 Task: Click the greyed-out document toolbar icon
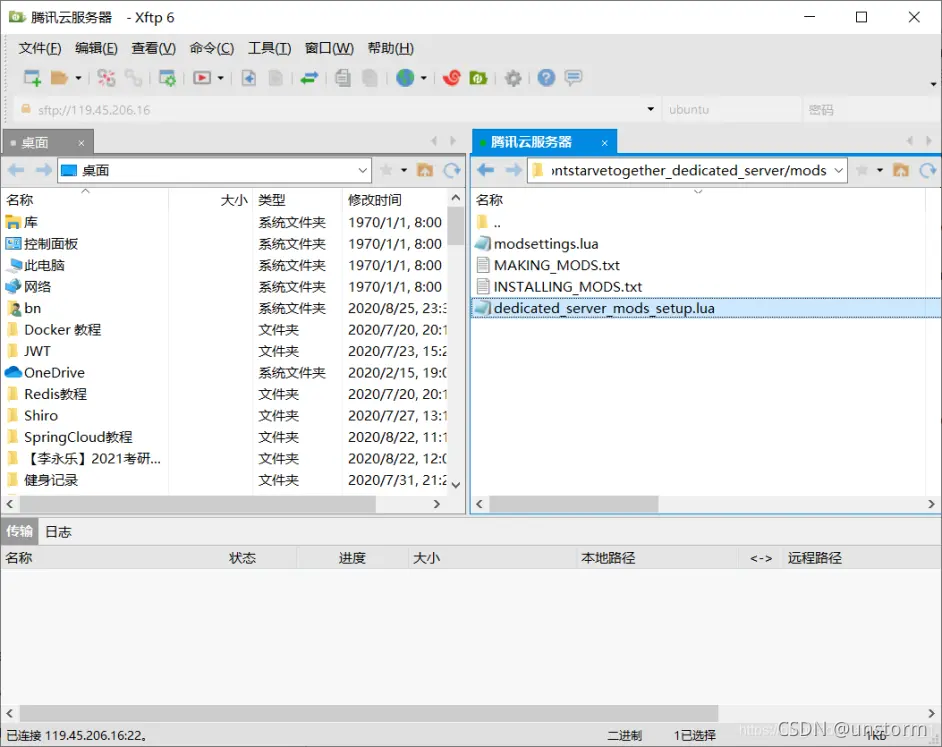click(x=275, y=78)
